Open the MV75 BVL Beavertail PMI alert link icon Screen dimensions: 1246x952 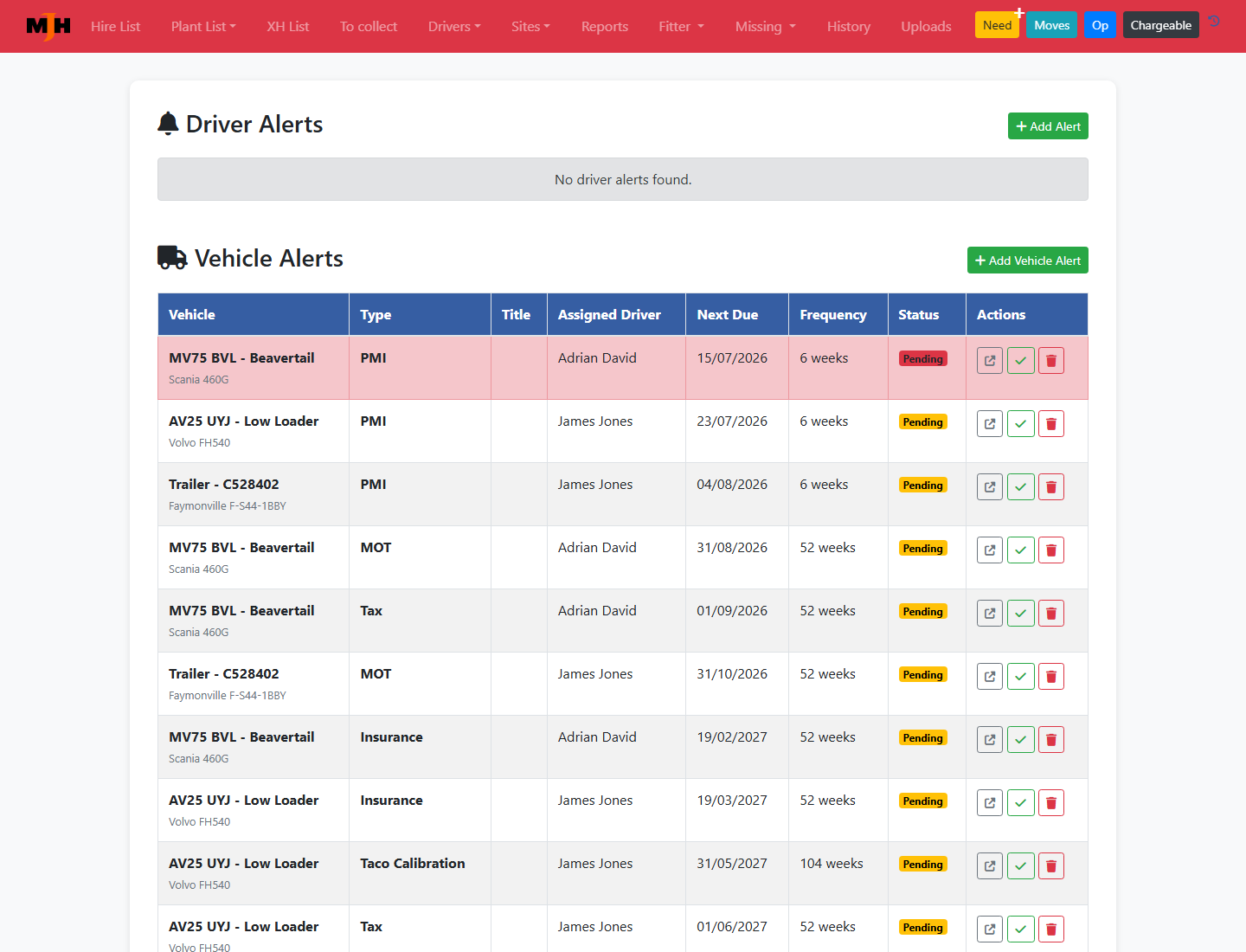point(990,361)
